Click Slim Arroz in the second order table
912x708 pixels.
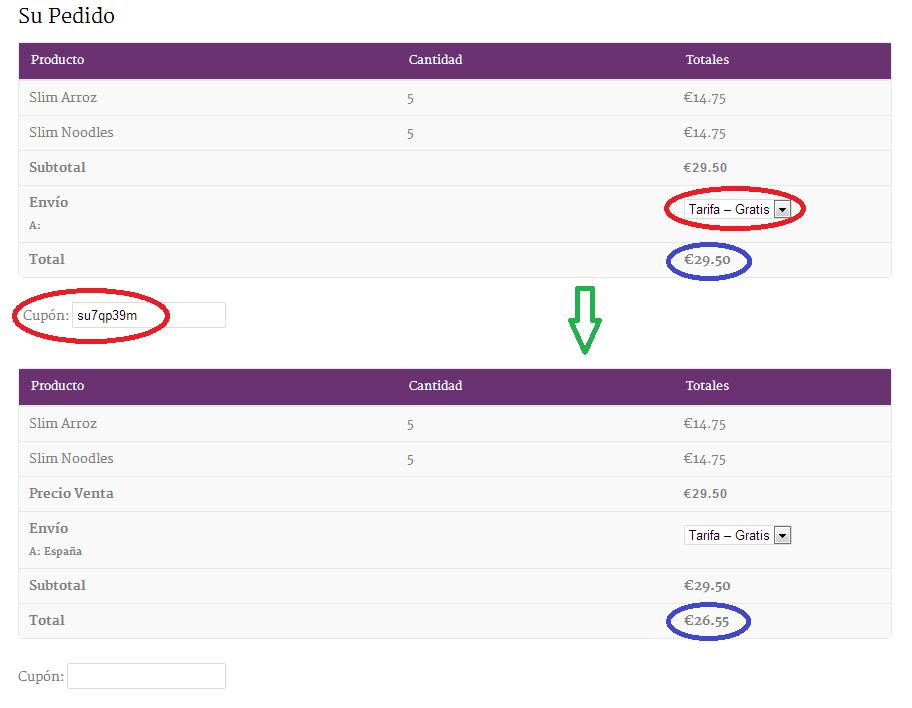point(63,424)
